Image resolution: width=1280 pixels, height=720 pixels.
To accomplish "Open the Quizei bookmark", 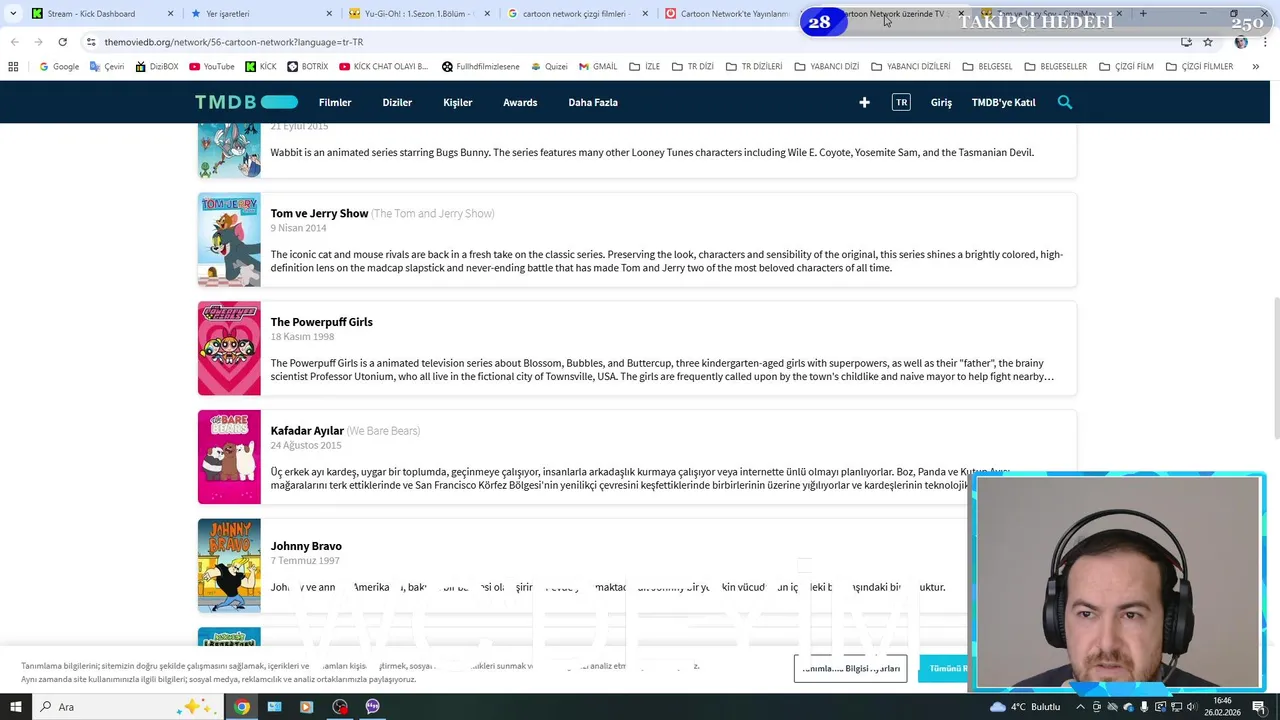I will [549, 66].
